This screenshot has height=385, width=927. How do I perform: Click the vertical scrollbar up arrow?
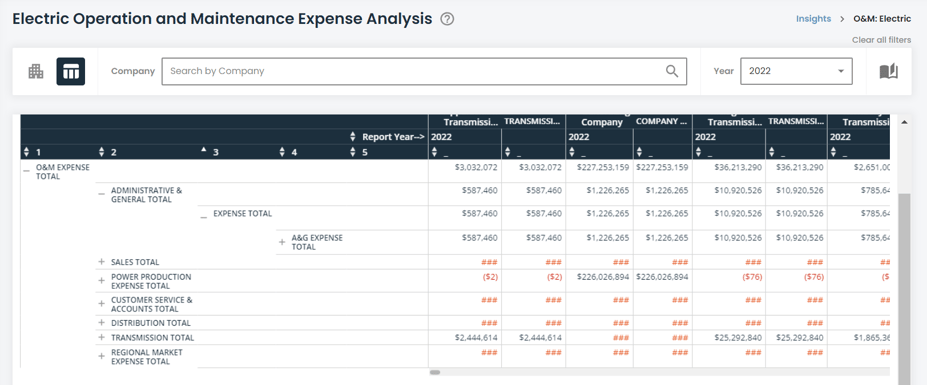[x=903, y=122]
